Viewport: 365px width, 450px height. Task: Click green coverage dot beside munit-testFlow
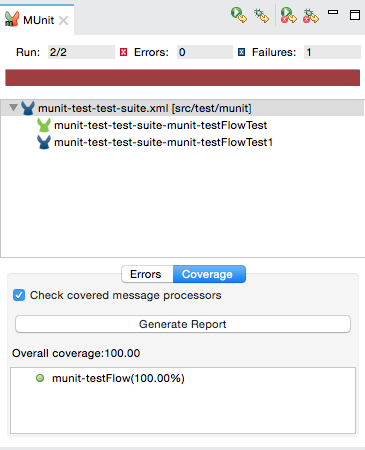[x=40, y=378]
